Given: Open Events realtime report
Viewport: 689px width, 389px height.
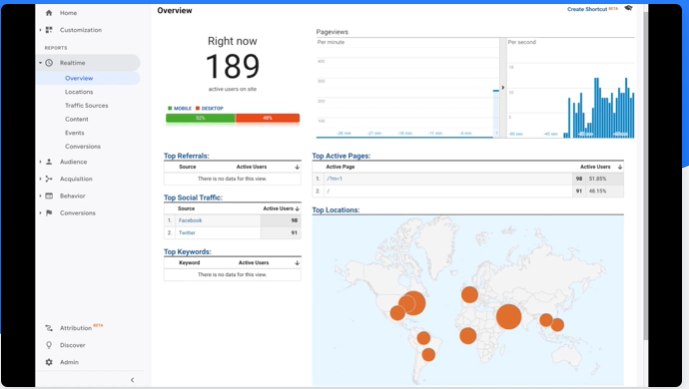Looking at the screenshot, I should (x=75, y=133).
